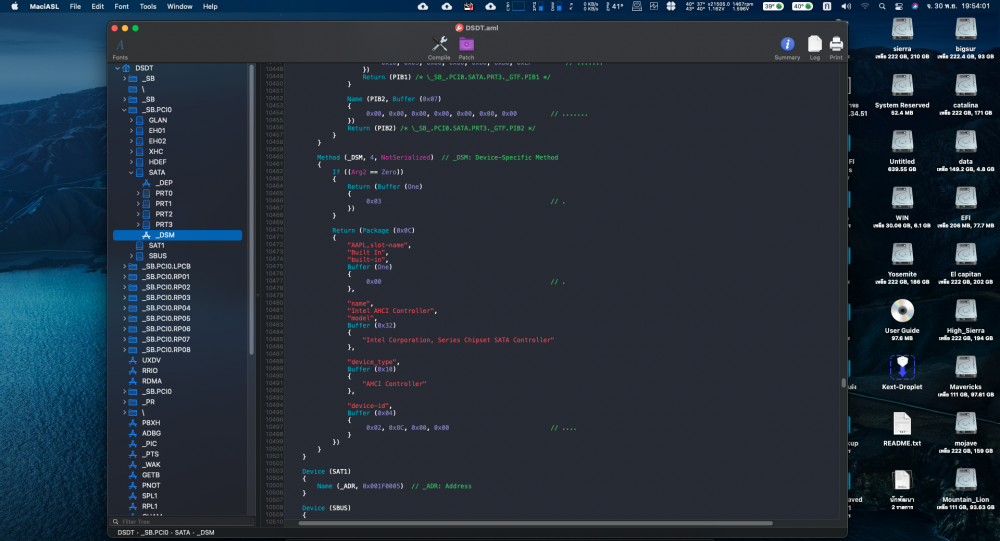Open the Font menu
Viewport: 1000px width, 541px height.
pyautogui.click(x=121, y=6)
